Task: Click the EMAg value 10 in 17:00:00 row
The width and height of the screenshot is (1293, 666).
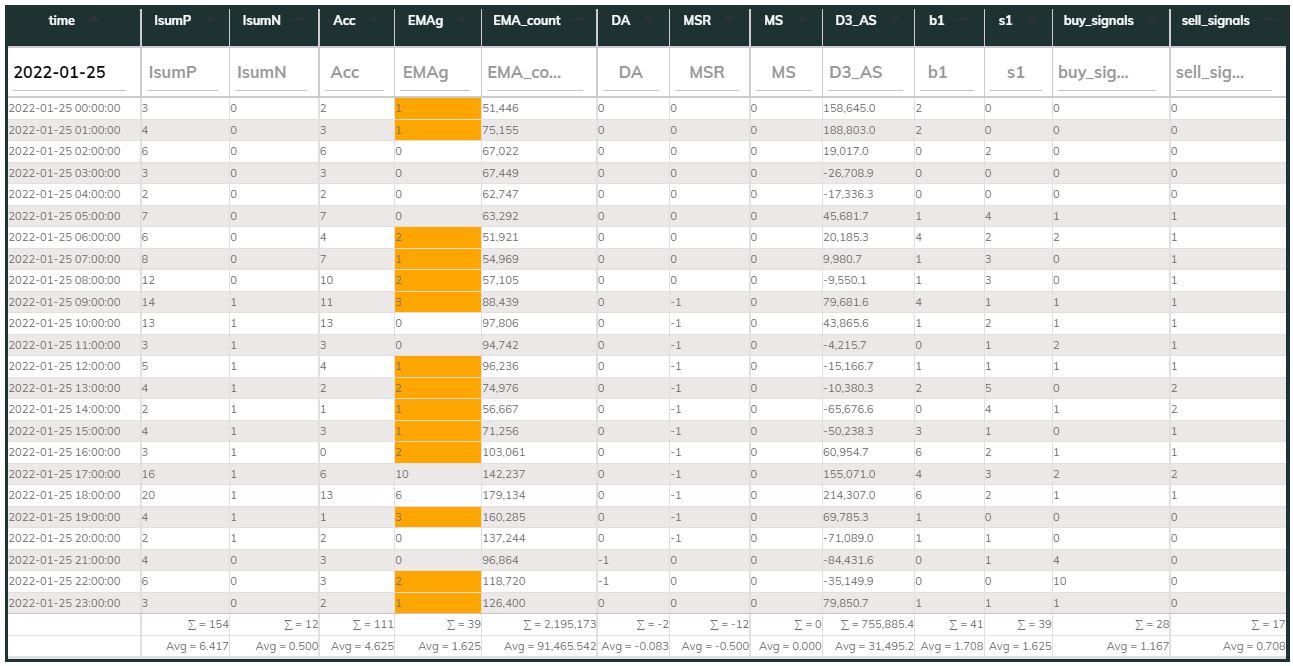Action: [437, 475]
